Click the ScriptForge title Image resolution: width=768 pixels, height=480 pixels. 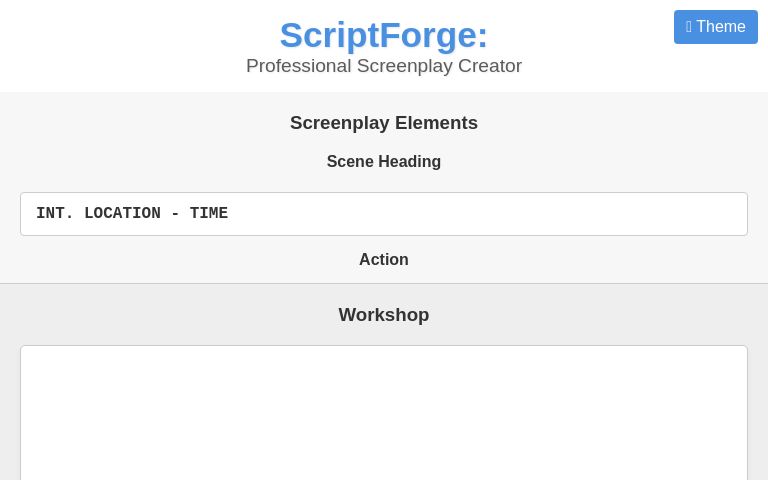384,35
